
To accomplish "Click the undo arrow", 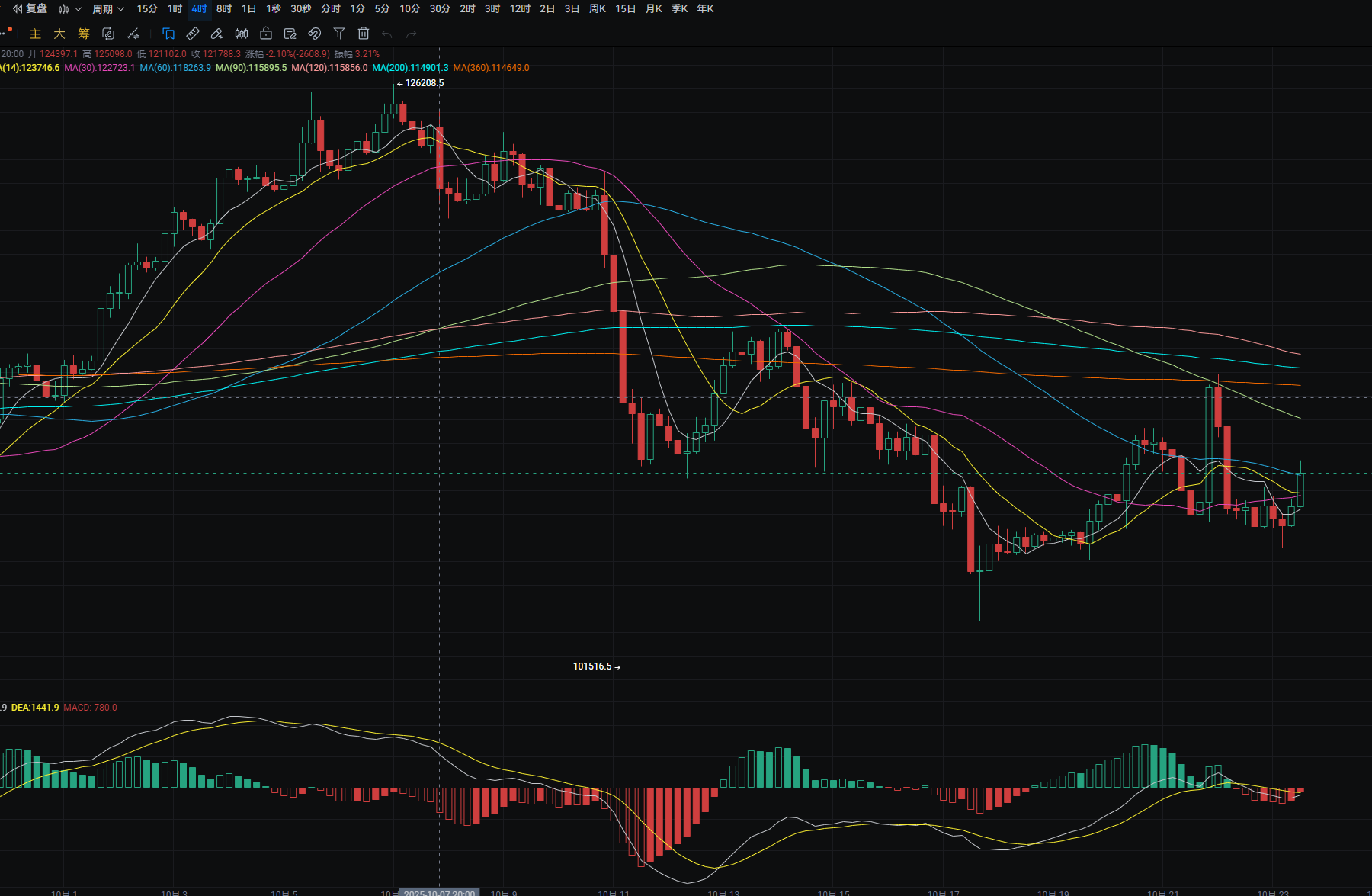I will pos(387,34).
